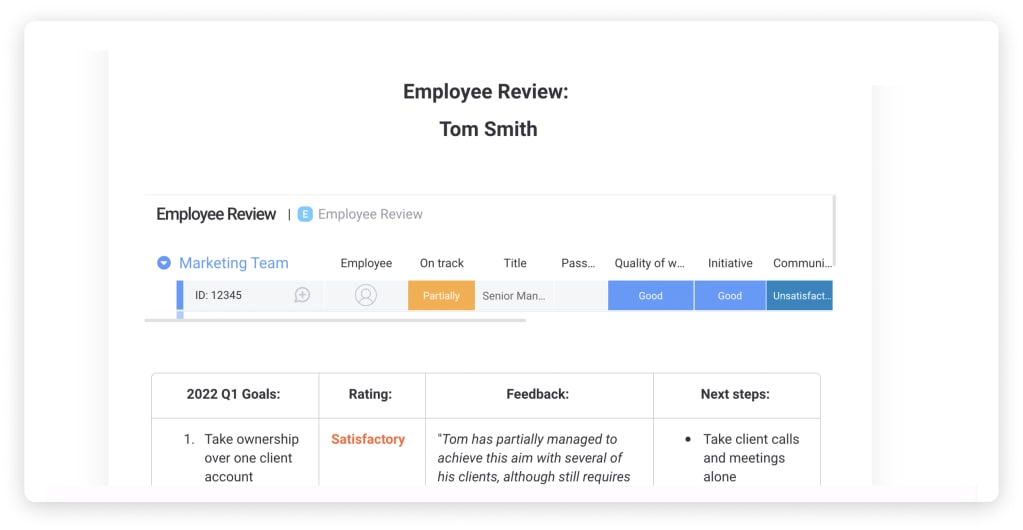The height and width of the screenshot is (530, 1023).
Task: Click the blue E board icon
Action: (x=305, y=214)
